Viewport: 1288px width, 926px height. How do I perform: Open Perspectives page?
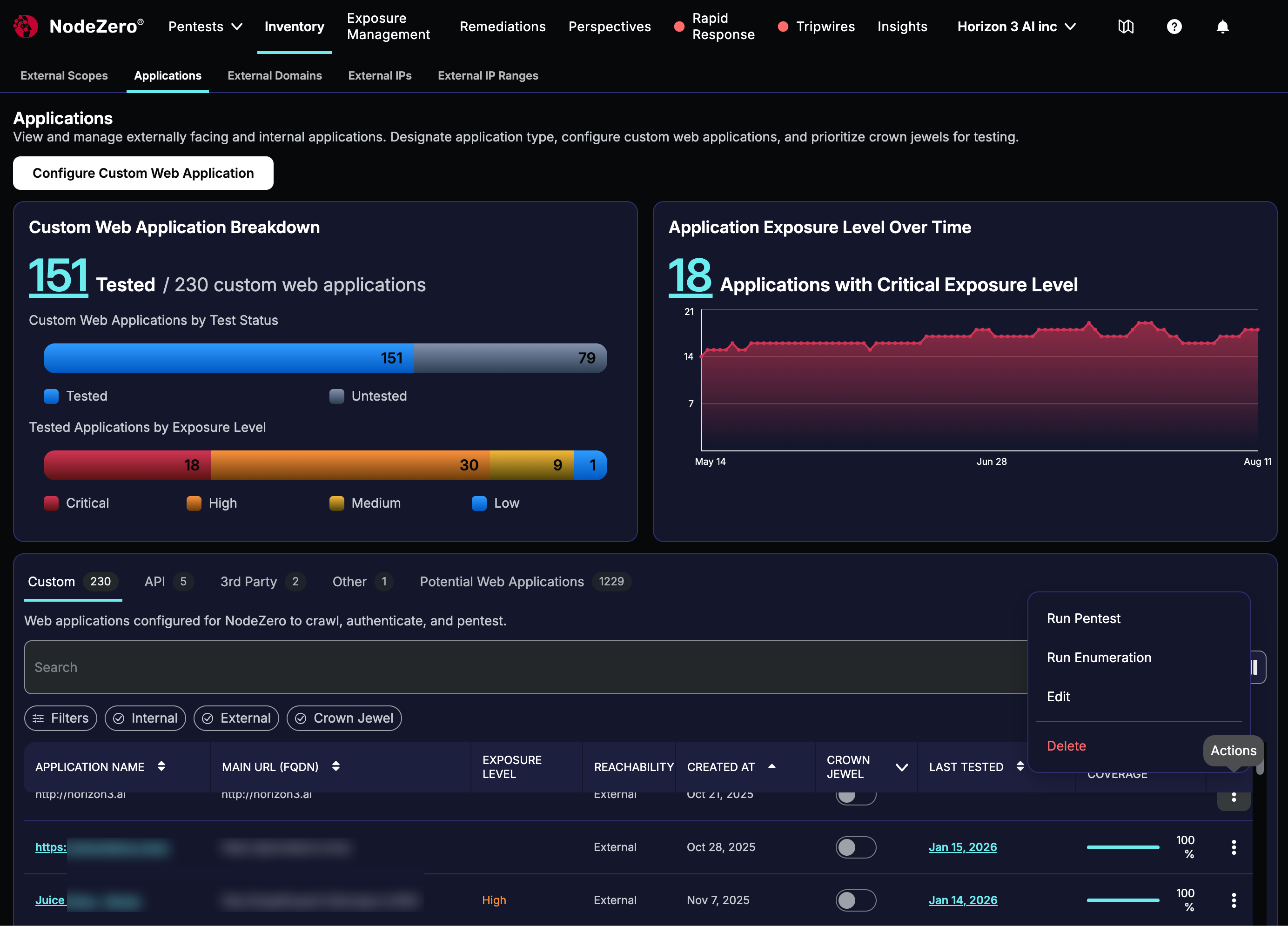tap(610, 27)
